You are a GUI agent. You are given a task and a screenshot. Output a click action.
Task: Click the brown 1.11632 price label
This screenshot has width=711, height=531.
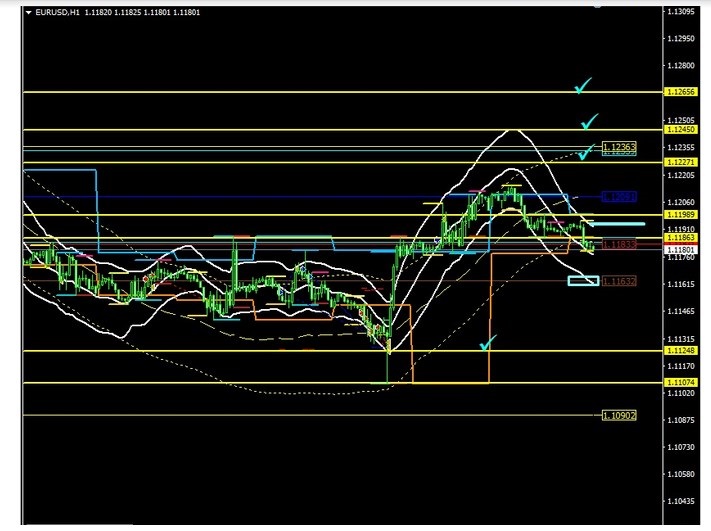[x=619, y=282]
